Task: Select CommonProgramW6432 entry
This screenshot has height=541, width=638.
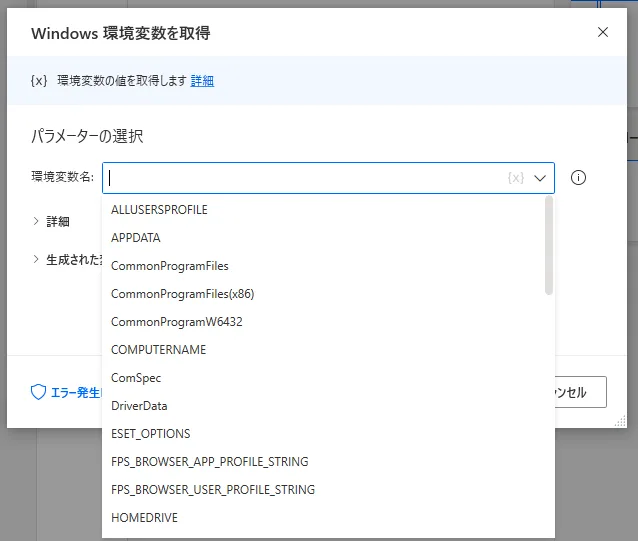Action: (177, 322)
